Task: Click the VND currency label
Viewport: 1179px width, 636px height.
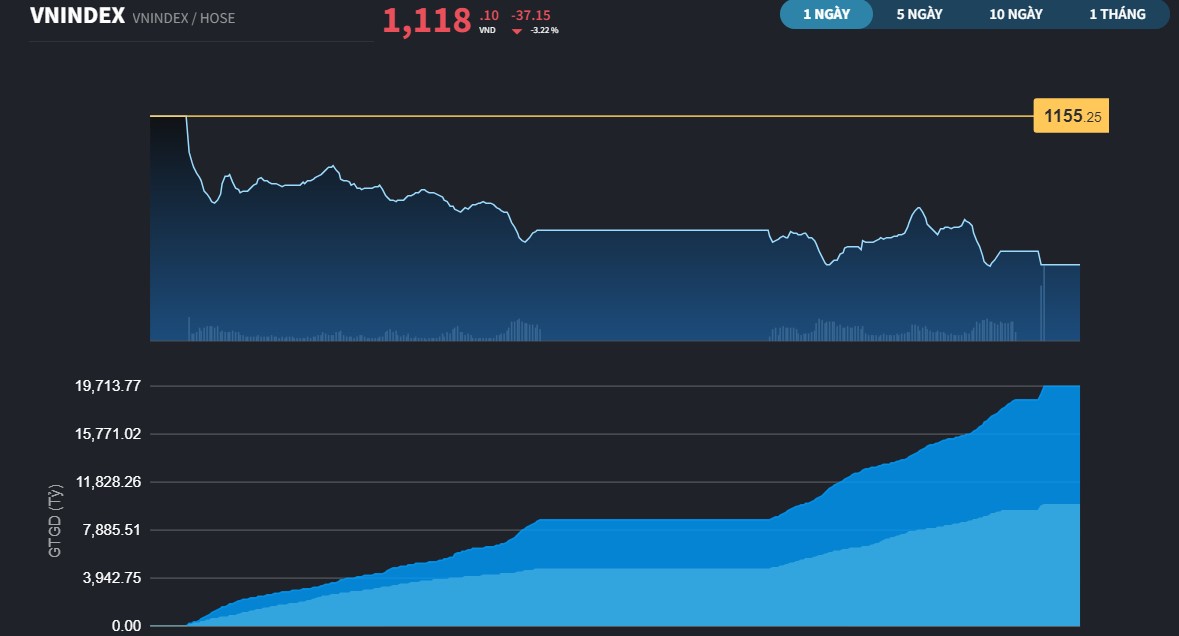Action: point(487,30)
